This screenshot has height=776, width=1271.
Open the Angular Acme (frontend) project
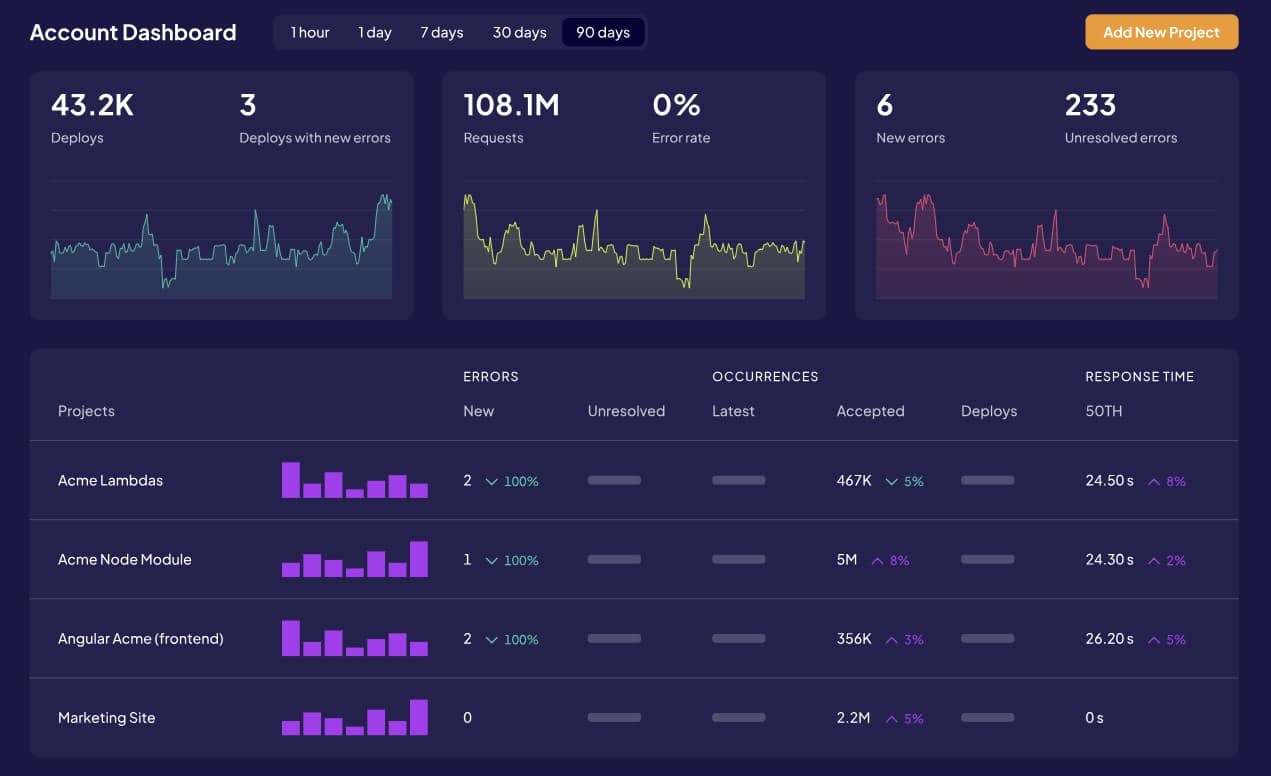coord(140,638)
